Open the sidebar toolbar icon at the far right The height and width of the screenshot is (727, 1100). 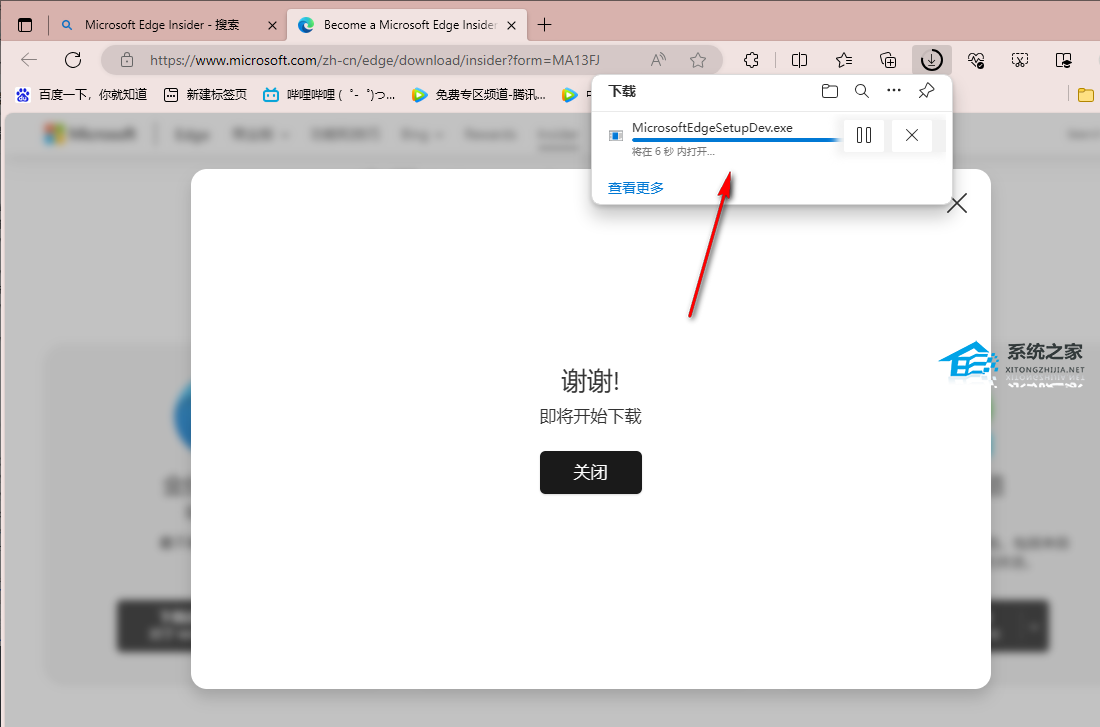(x=1064, y=60)
